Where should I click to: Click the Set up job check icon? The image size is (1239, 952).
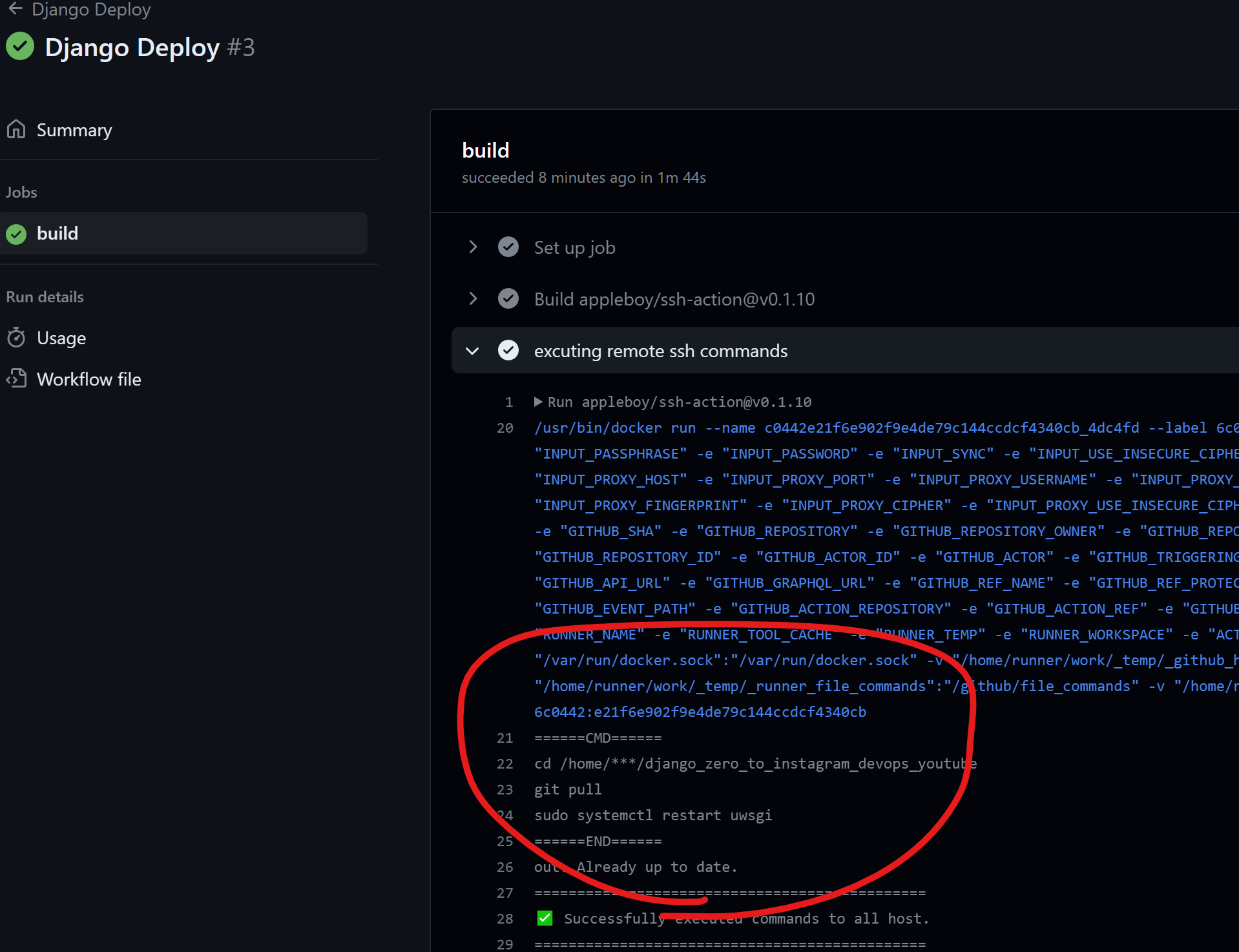tap(508, 247)
